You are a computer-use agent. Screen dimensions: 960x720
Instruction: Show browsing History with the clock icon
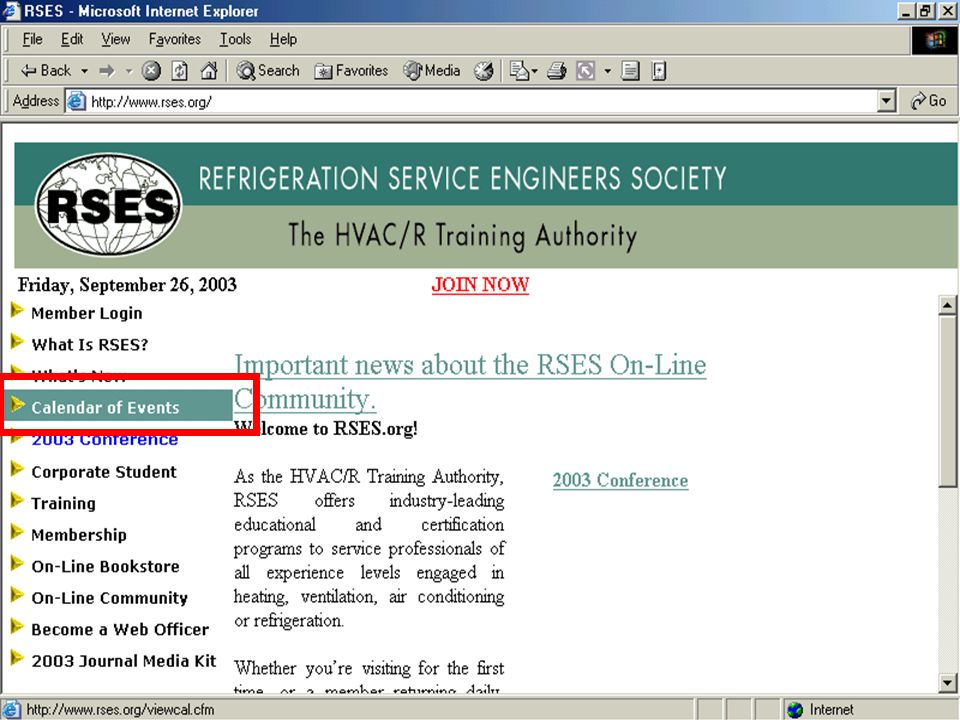coord(484,71)
